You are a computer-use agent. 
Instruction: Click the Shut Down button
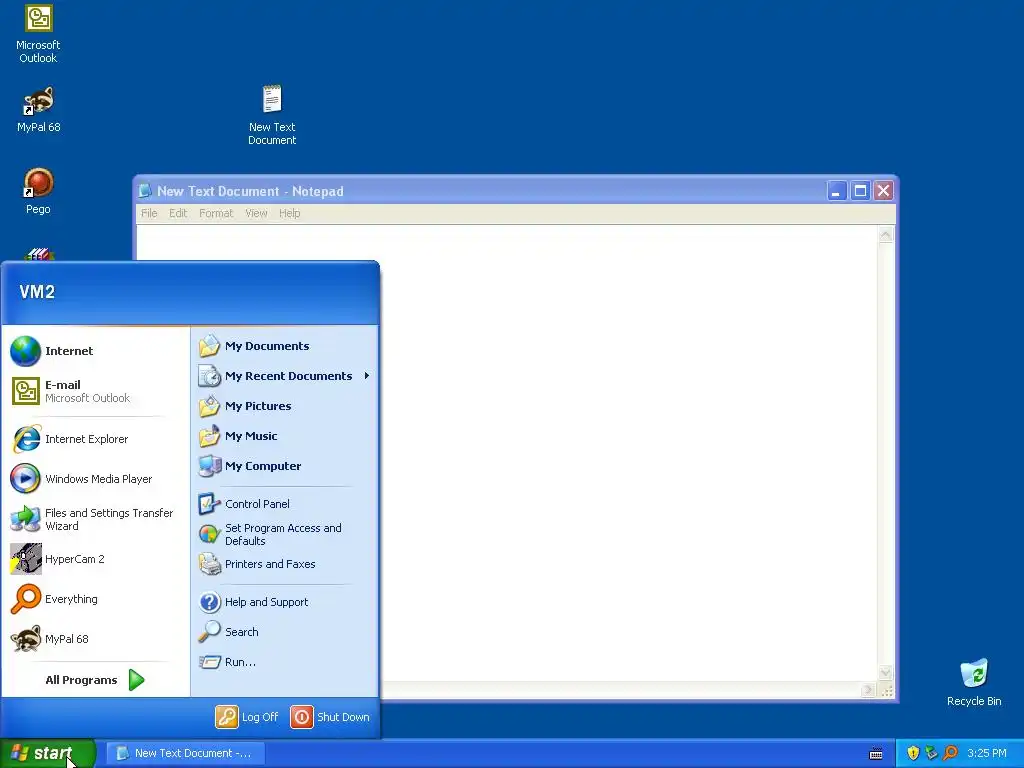330,717
